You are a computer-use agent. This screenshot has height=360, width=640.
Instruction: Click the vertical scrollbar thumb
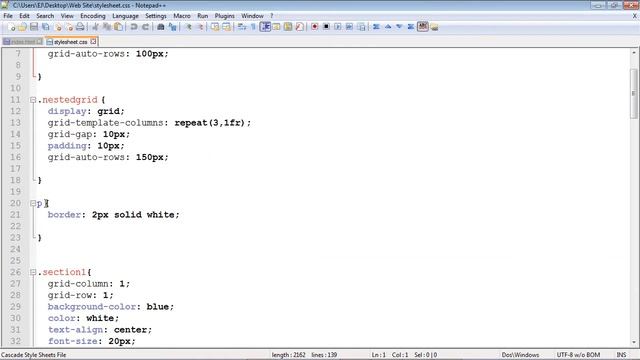click(x=634, y=93)
